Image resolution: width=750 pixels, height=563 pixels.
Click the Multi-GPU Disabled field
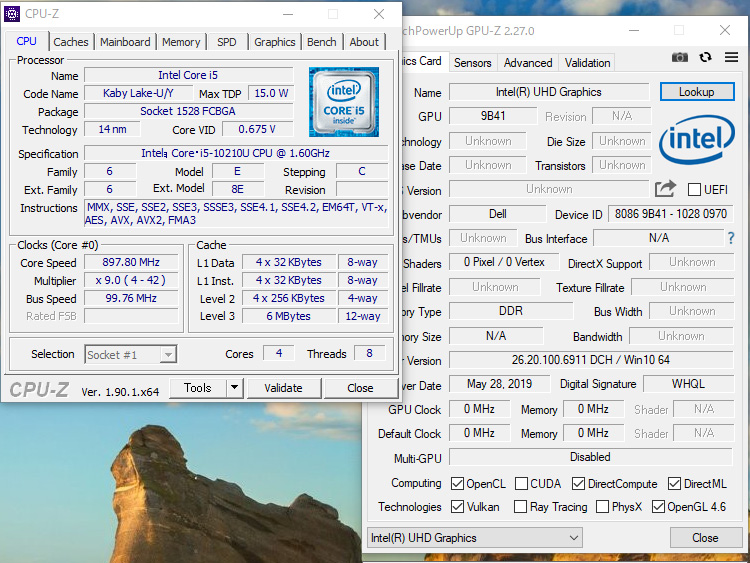pos(591,457)
